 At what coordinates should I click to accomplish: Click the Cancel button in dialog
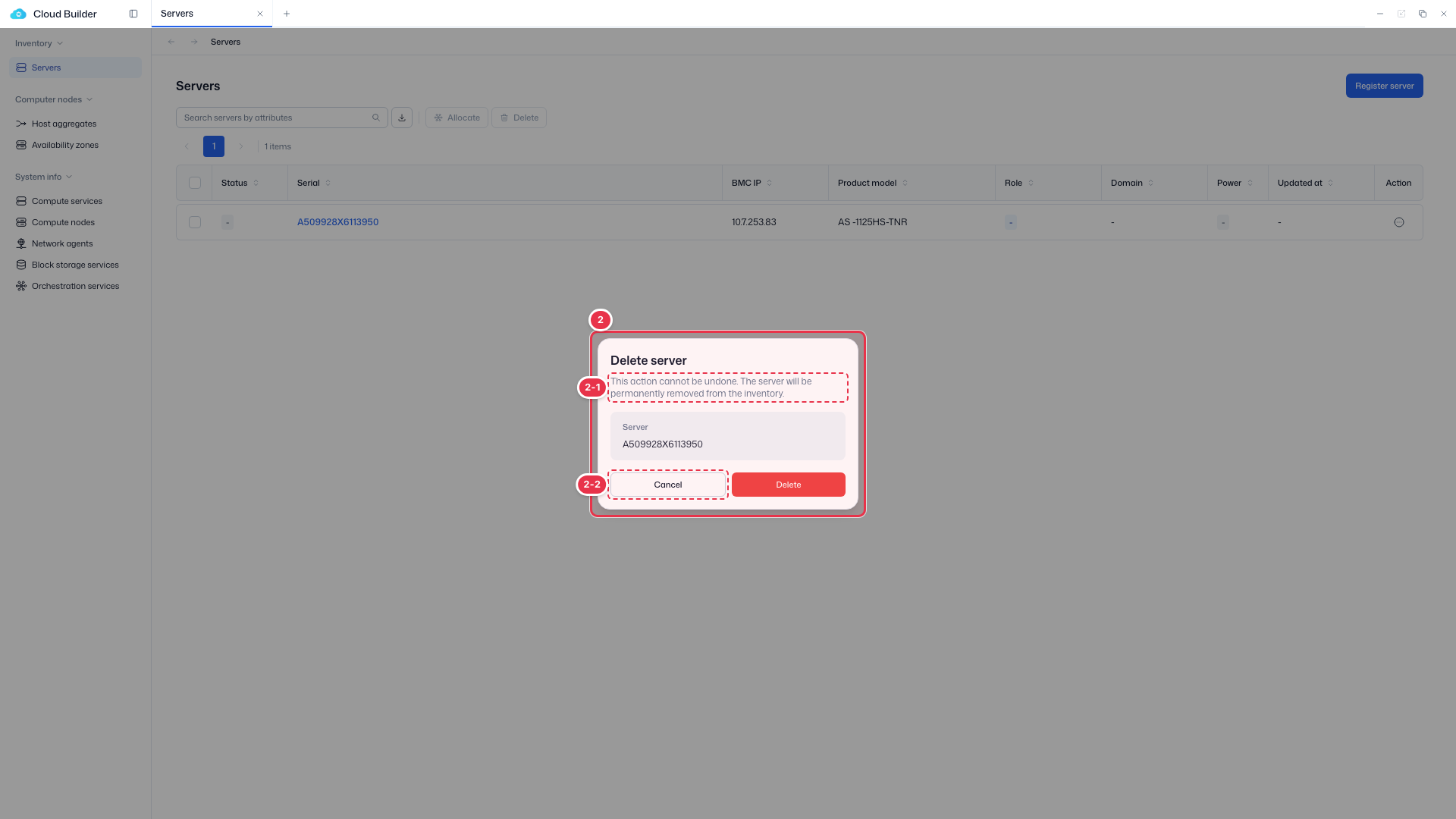pos(667,485)
